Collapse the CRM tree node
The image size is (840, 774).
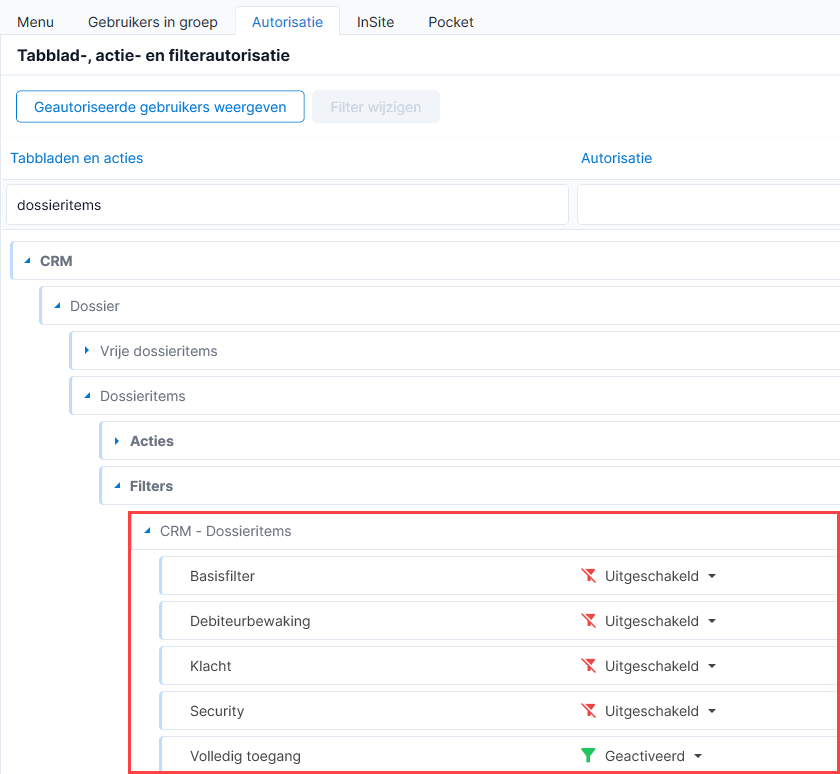point(27,261)
